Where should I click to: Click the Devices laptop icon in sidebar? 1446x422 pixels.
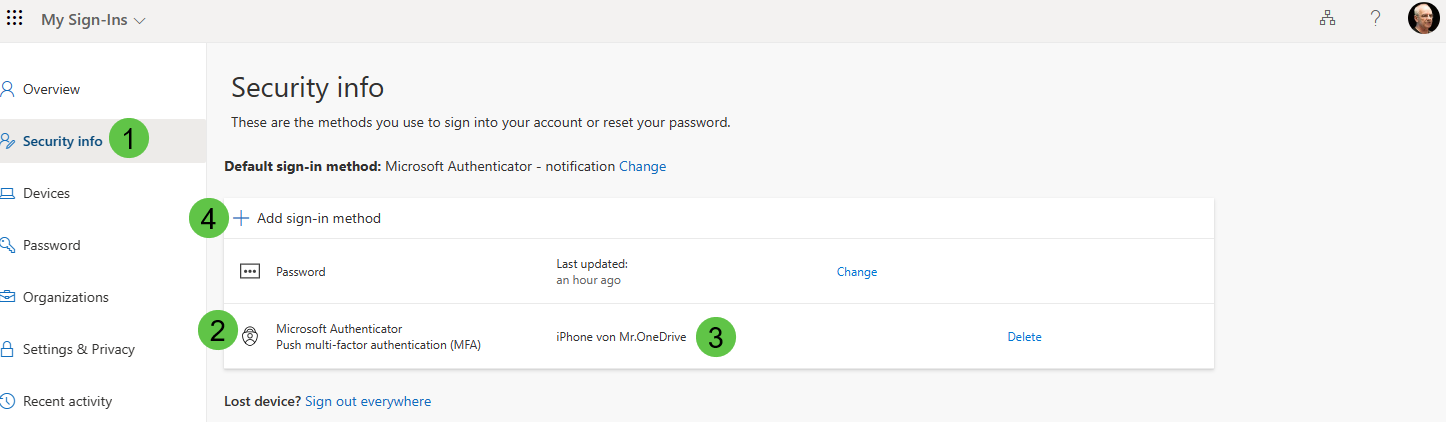[x=8, y=193]
